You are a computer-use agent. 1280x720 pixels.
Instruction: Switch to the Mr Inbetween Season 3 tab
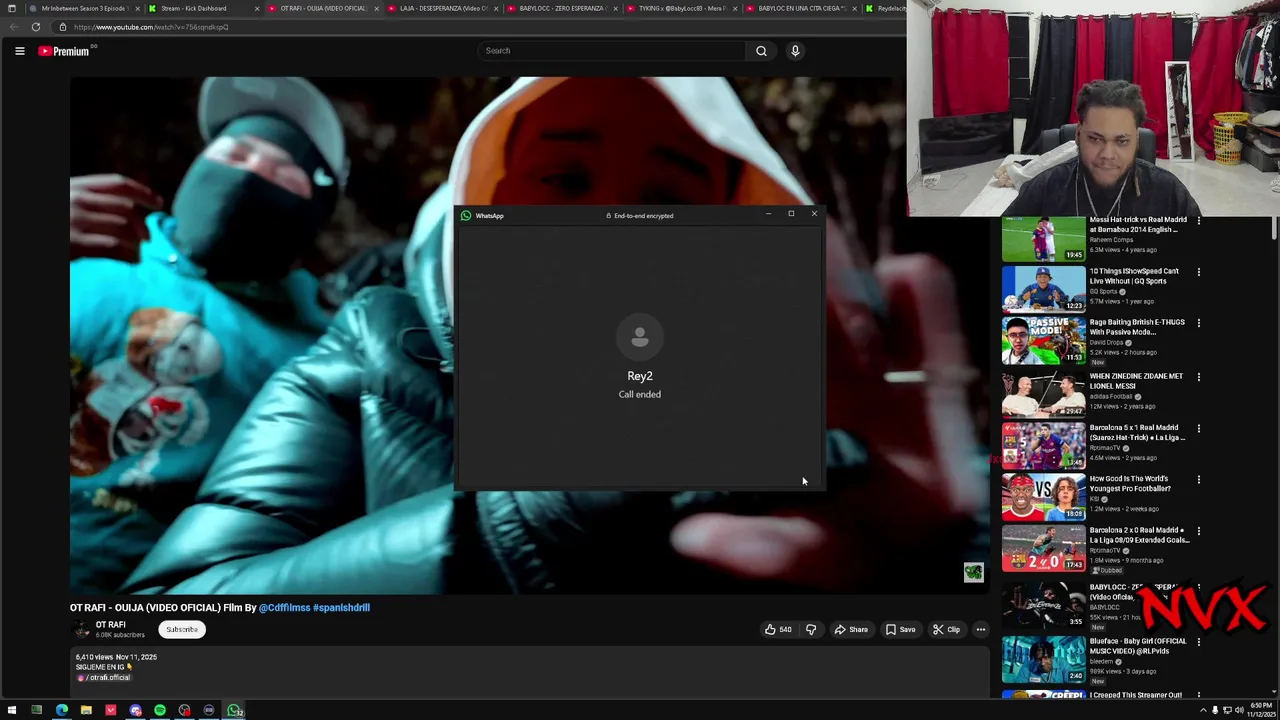pos(82,8)
